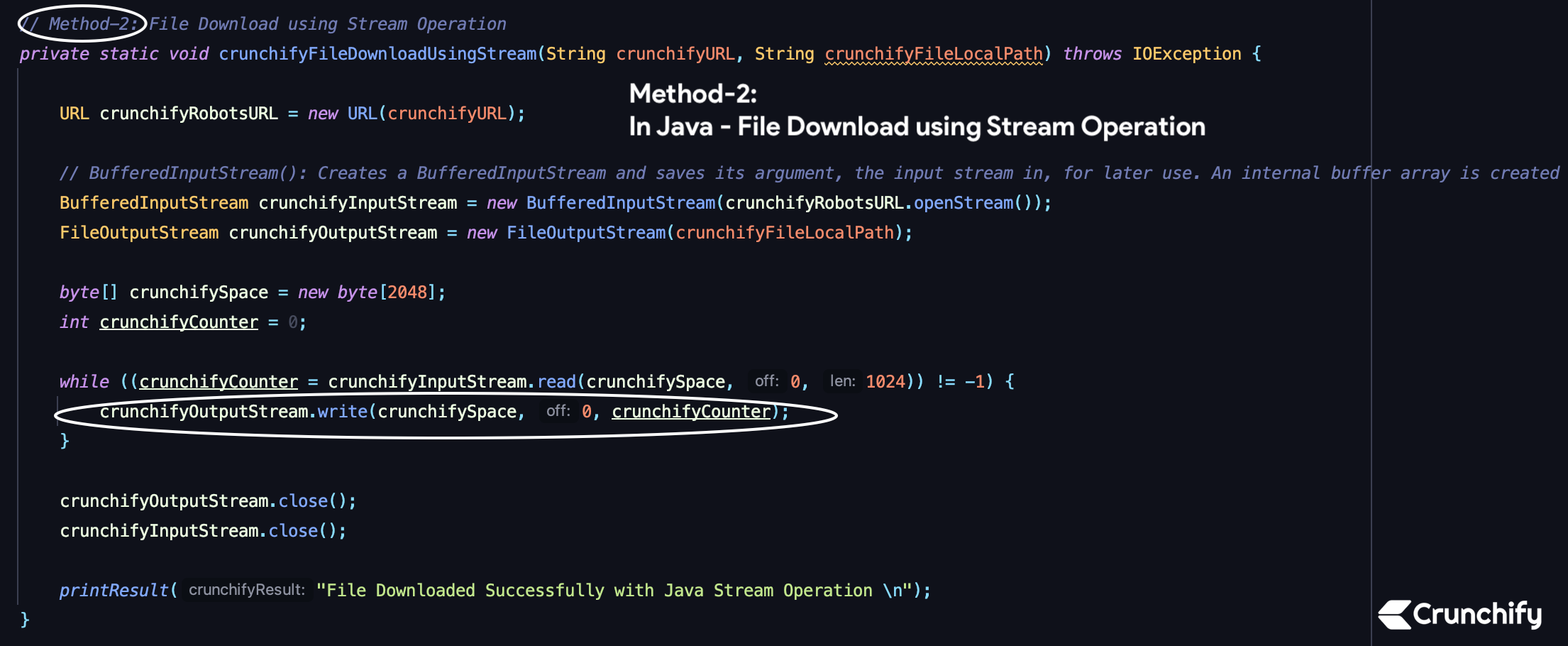Click the FileOutputStream constructor after new
The image size is (1568, 646).
tap(586, 233)
